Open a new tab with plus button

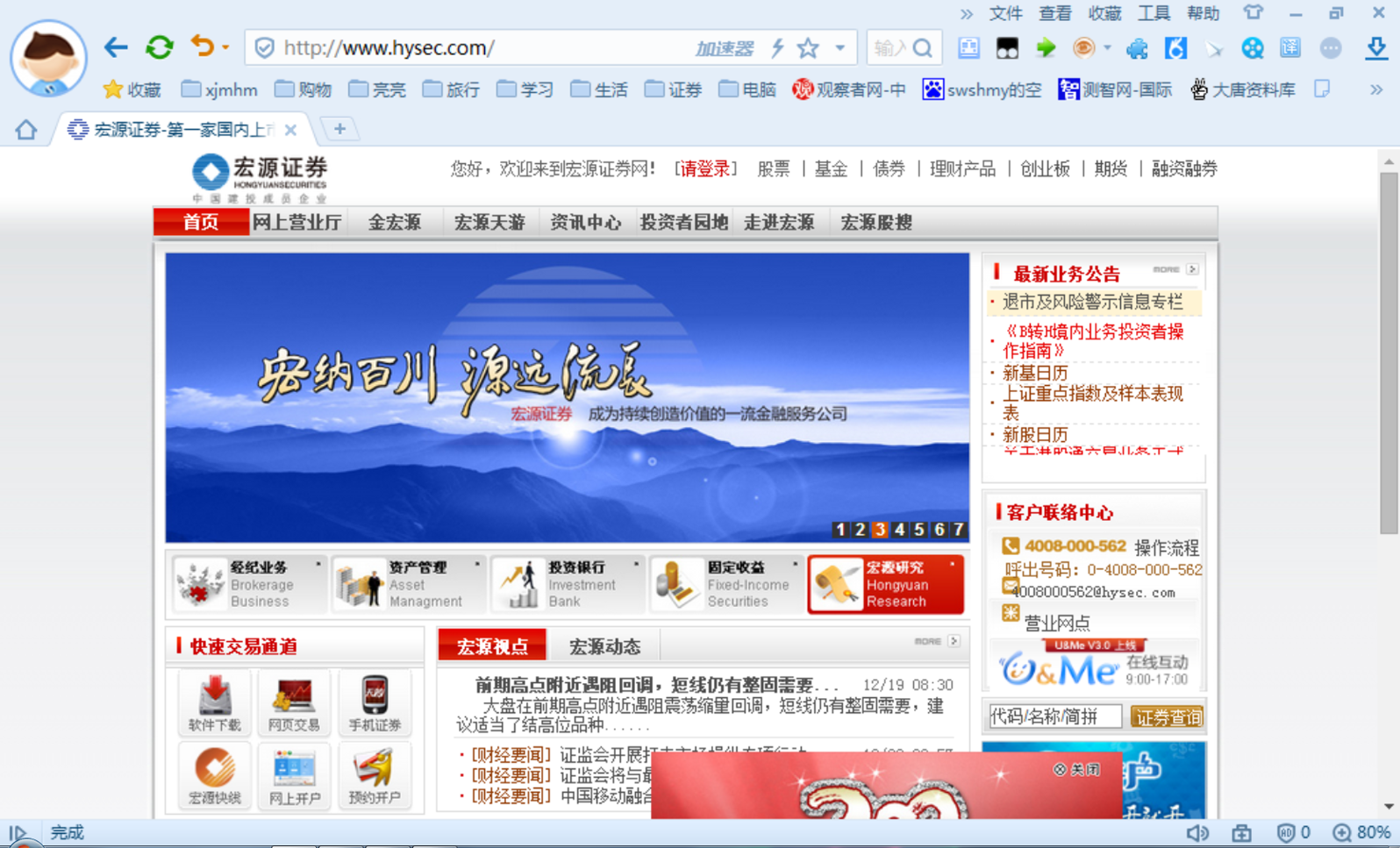(339, 129)
